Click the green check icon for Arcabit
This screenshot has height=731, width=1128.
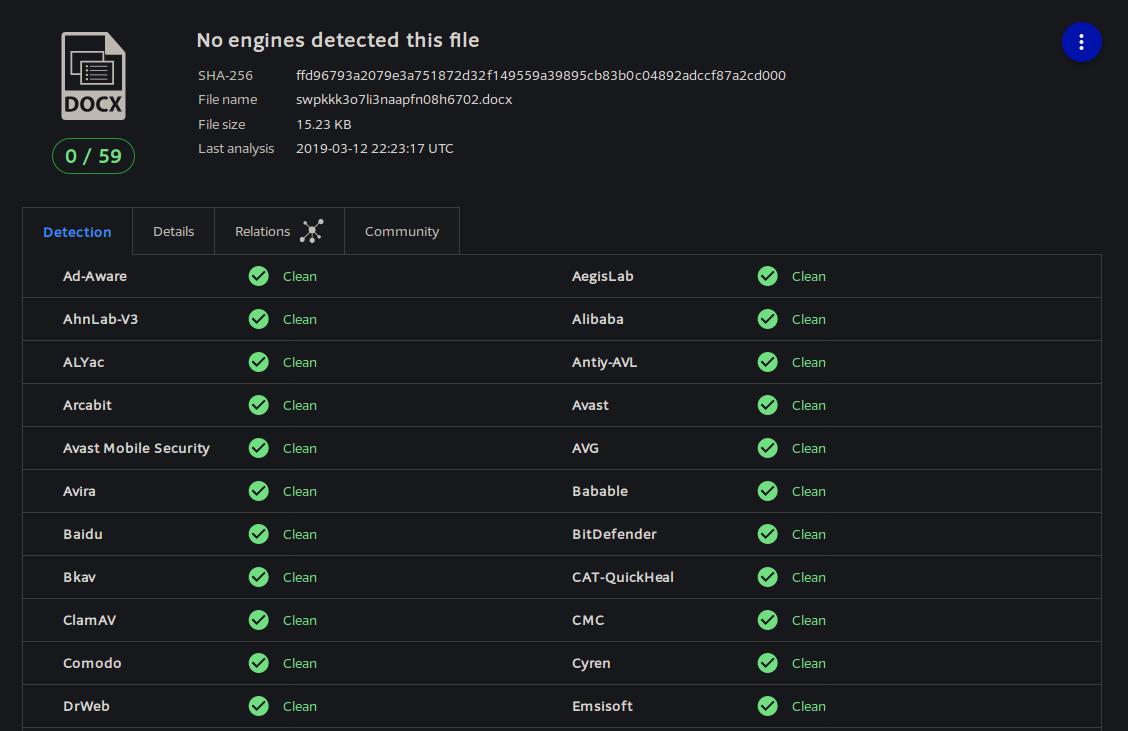[259, 405]
